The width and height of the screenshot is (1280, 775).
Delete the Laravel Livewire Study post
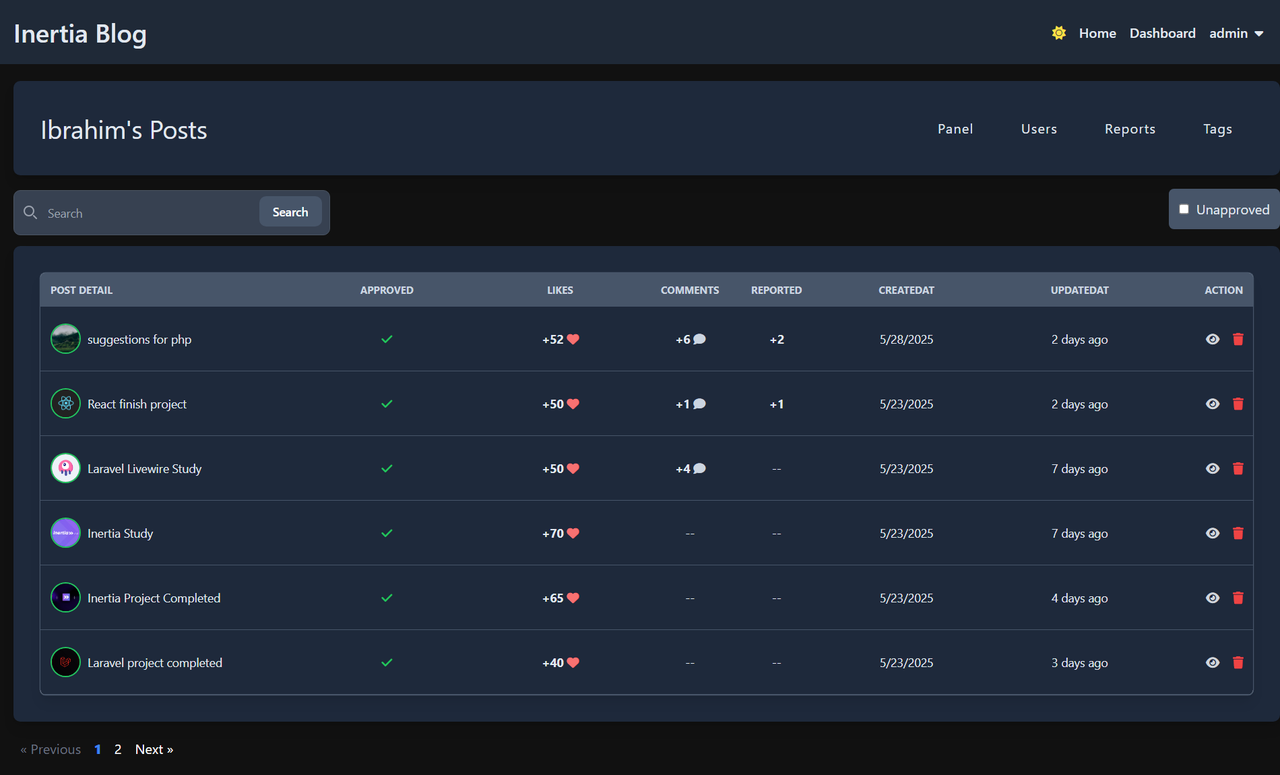[x=1238, y=468]
